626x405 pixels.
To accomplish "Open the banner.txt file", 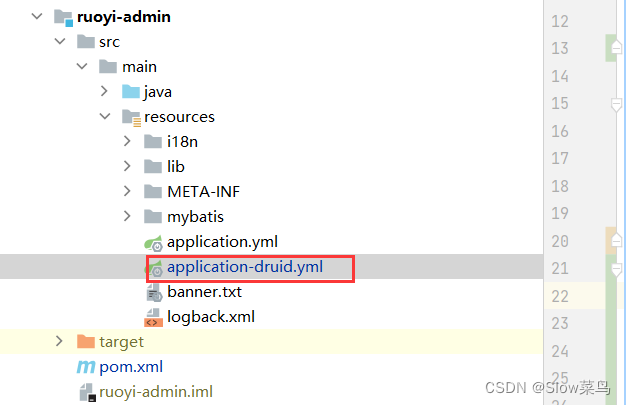I will click(x=204, y=292).
